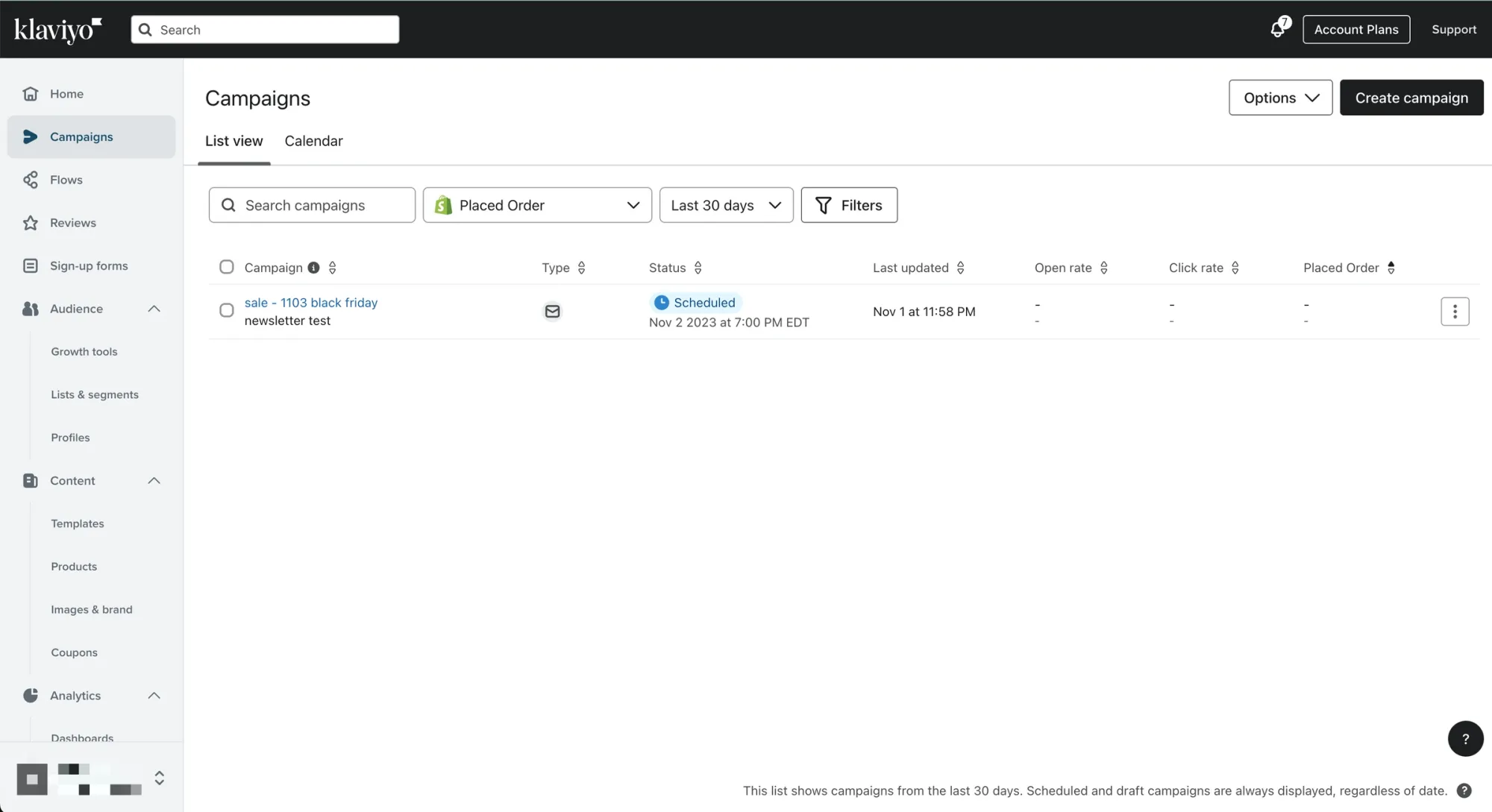Sort by Last updated column arrows

tap(961, 268)
